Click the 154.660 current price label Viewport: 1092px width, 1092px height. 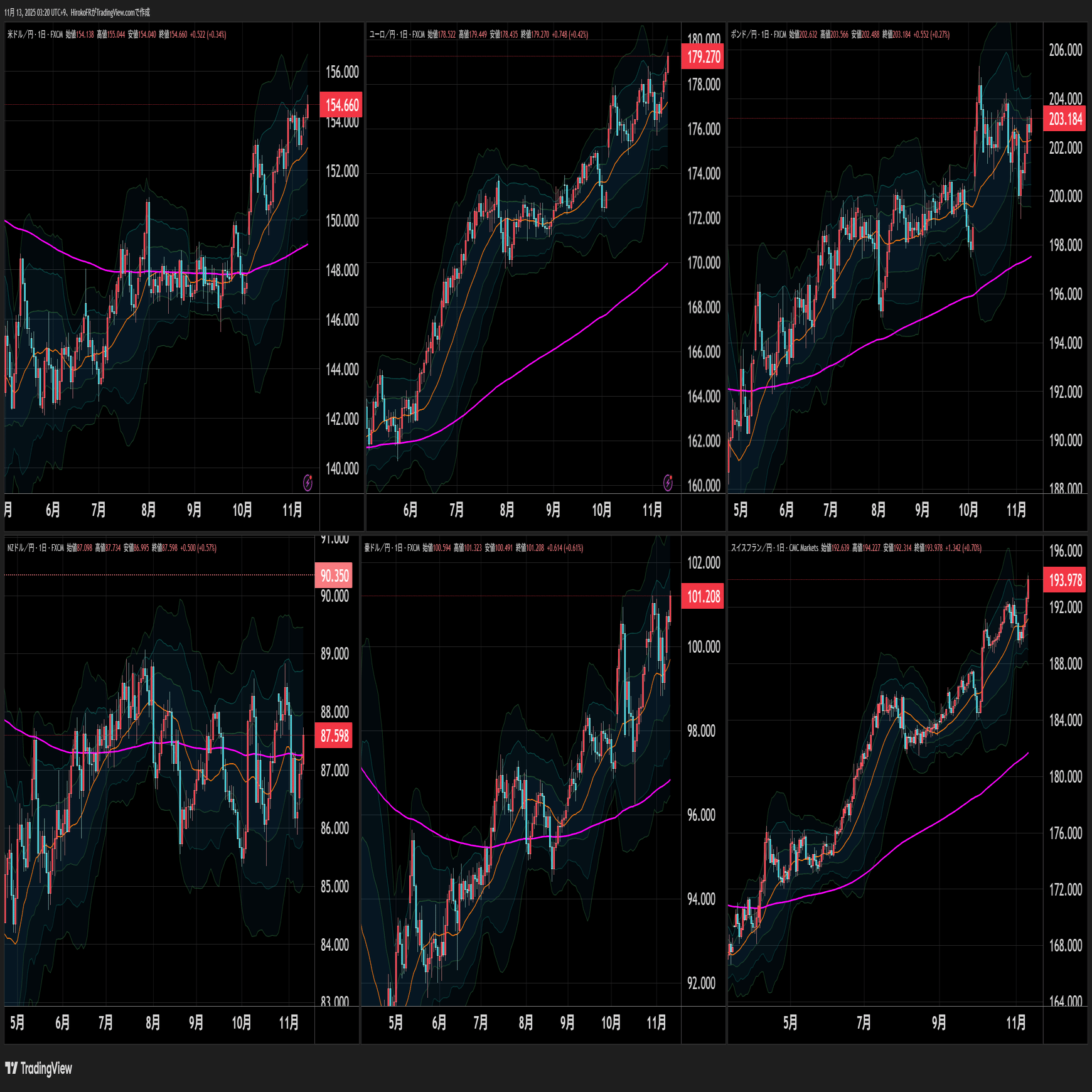point(341,105)
